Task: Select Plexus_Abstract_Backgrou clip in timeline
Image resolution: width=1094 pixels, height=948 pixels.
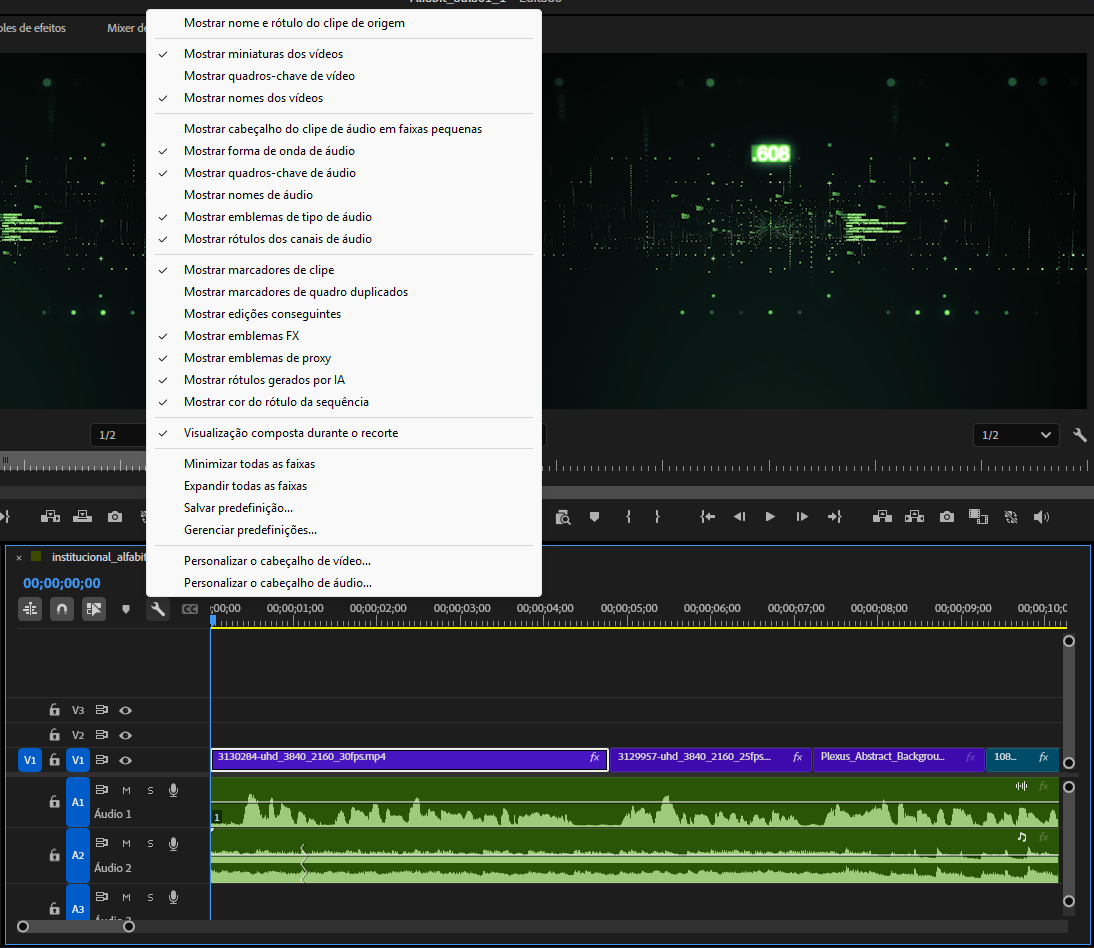Action: [x=899, y=760]
